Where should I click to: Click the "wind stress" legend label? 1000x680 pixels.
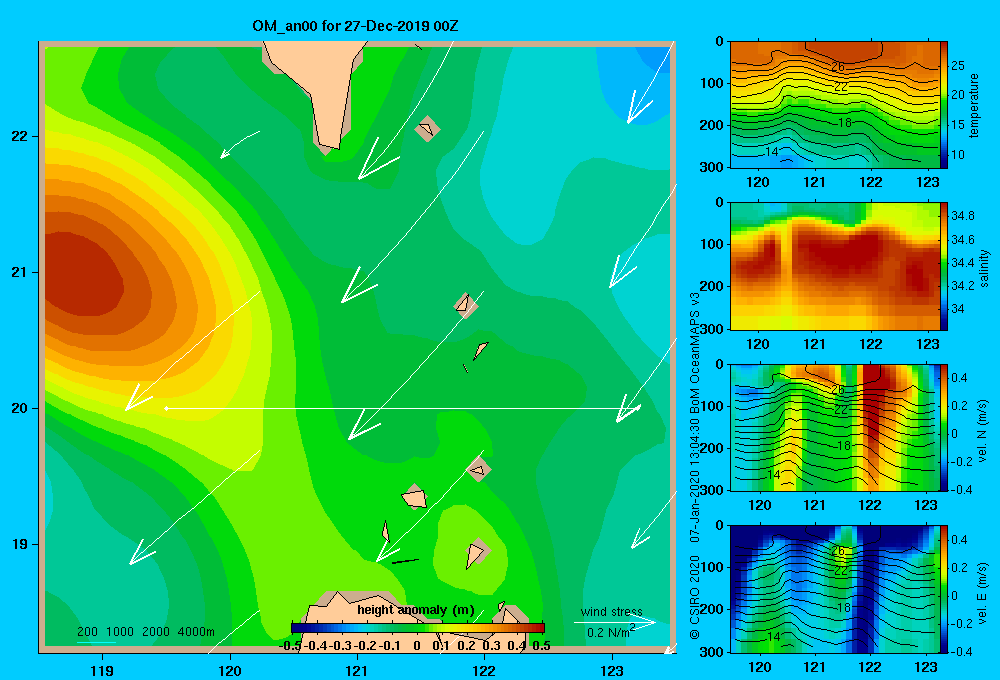click(x=612, y=611)
